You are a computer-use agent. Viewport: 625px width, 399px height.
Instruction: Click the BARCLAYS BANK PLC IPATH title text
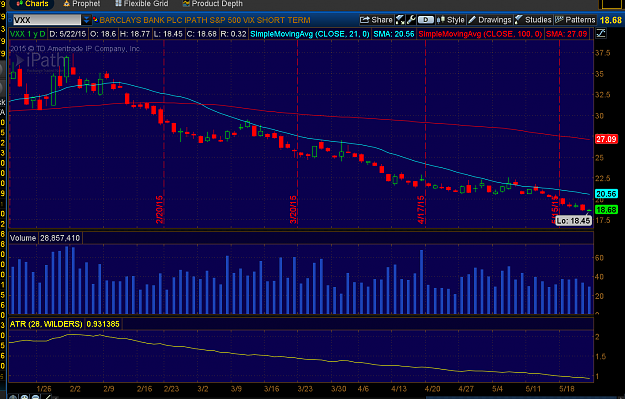tap(204, 20)
